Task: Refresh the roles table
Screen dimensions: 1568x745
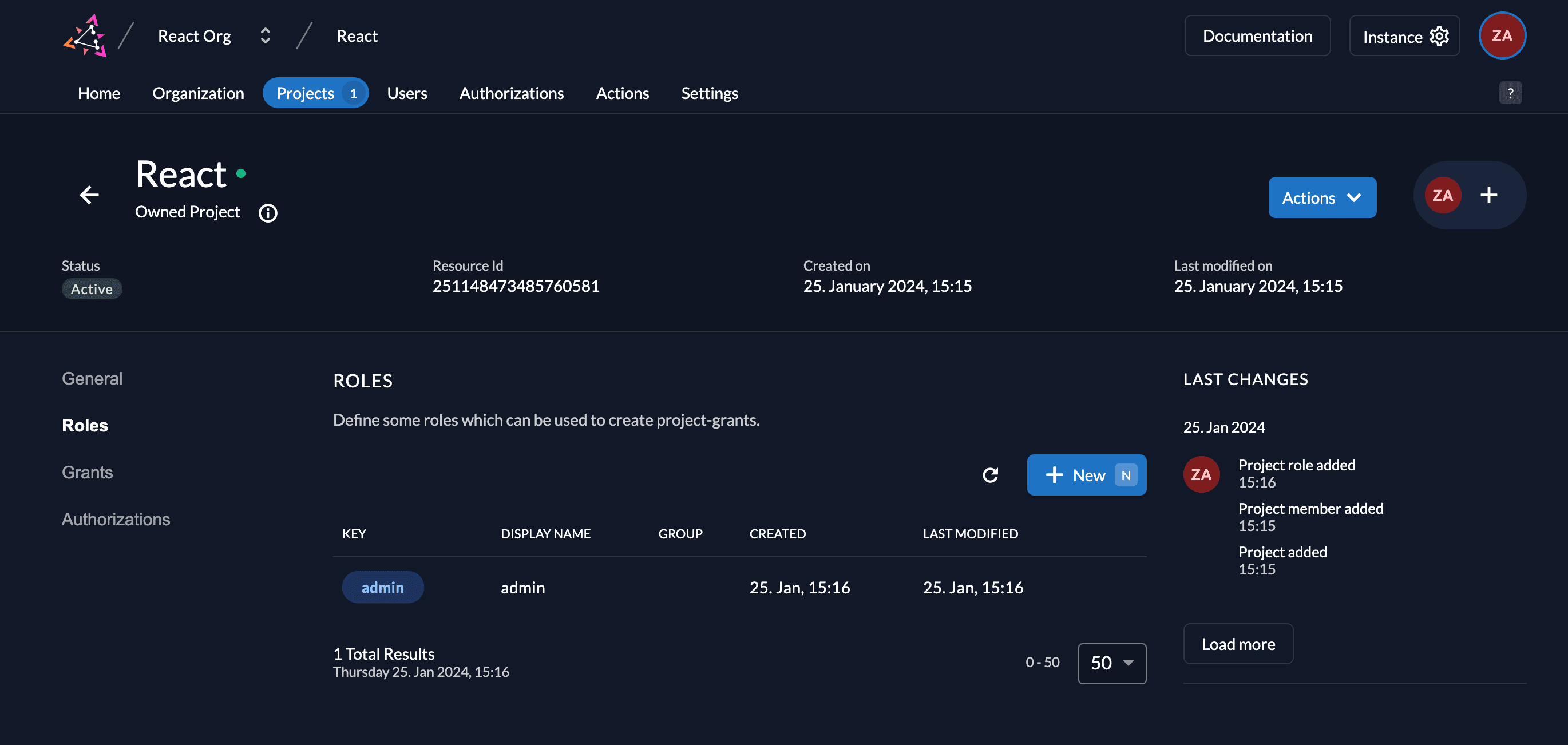Action: click(x=991, y=475)
